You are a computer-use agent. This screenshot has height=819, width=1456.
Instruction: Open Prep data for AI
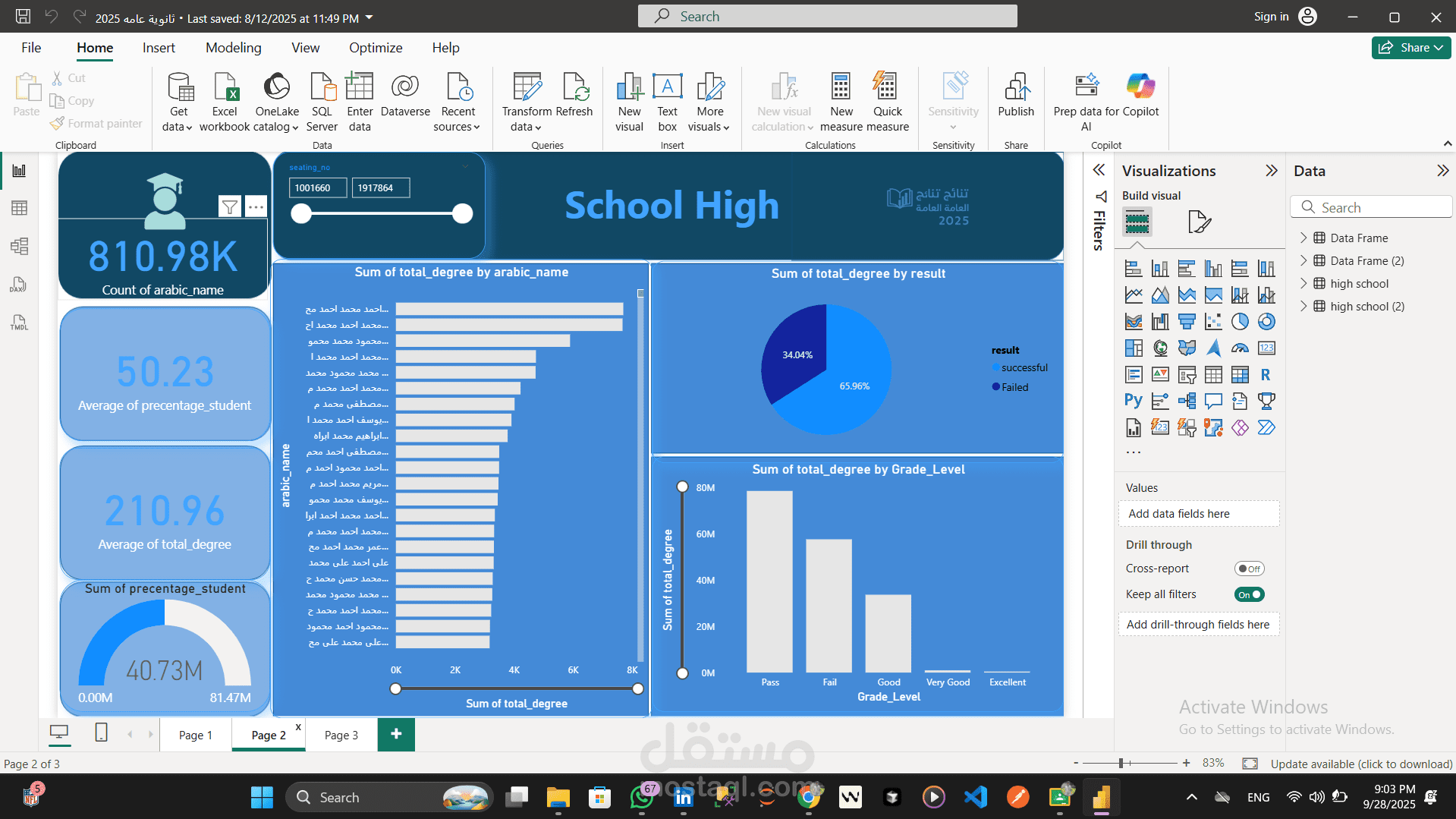(1086, 102)
